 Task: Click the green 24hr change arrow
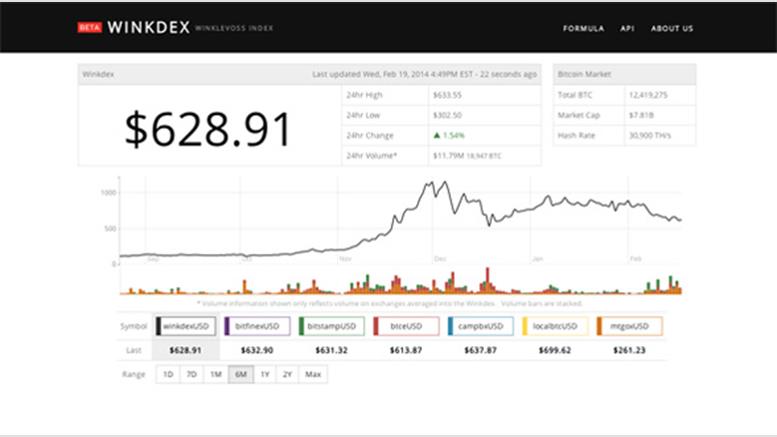point(437,135)
